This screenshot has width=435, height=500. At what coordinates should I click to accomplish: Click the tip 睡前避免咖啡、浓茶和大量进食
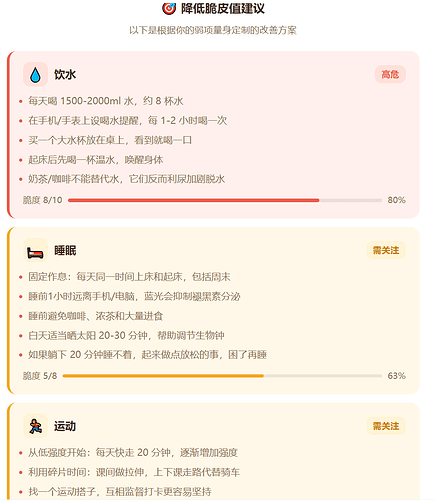click(x=95, y=316)
